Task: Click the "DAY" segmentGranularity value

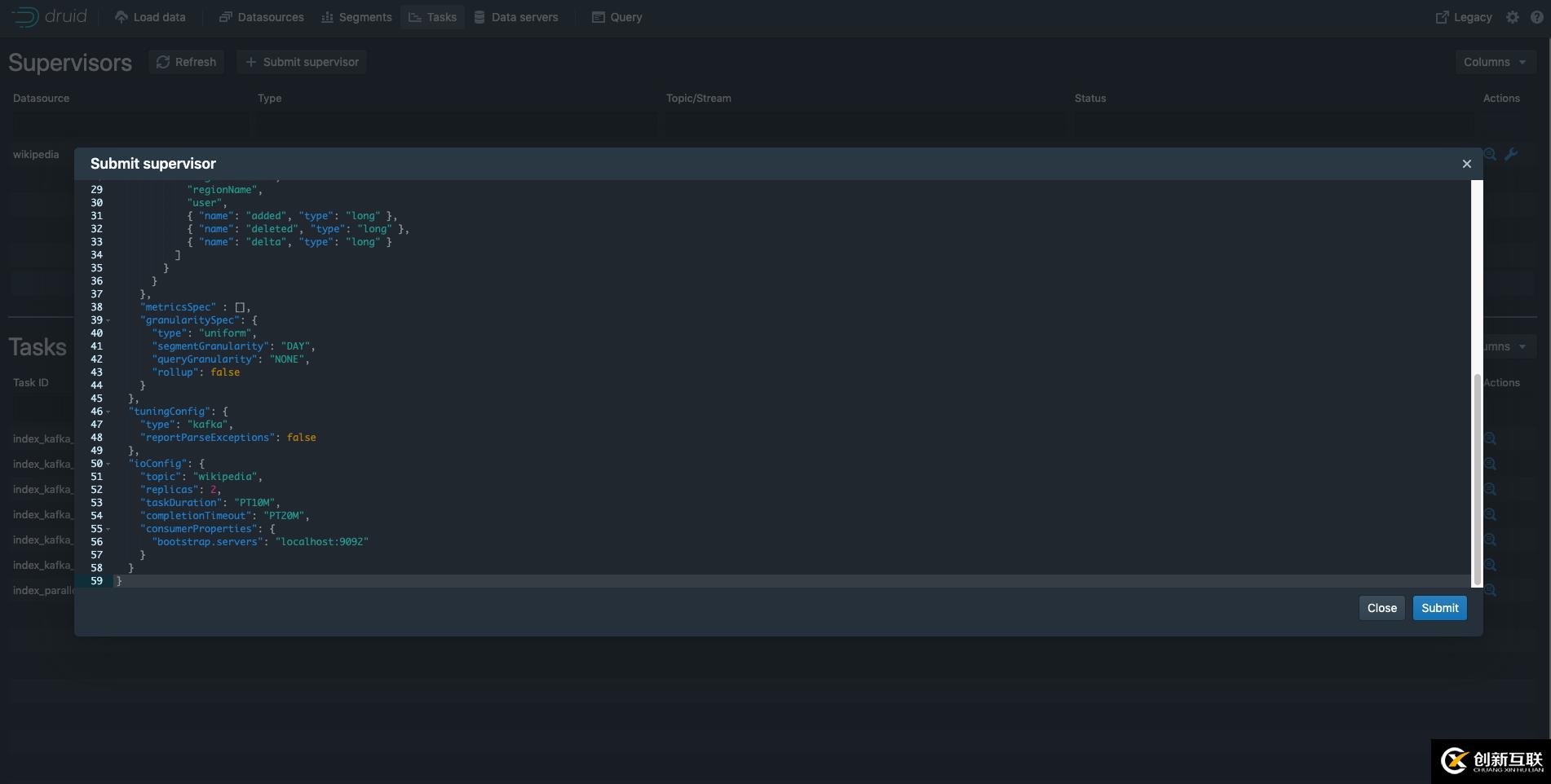Action: [296, 346]
